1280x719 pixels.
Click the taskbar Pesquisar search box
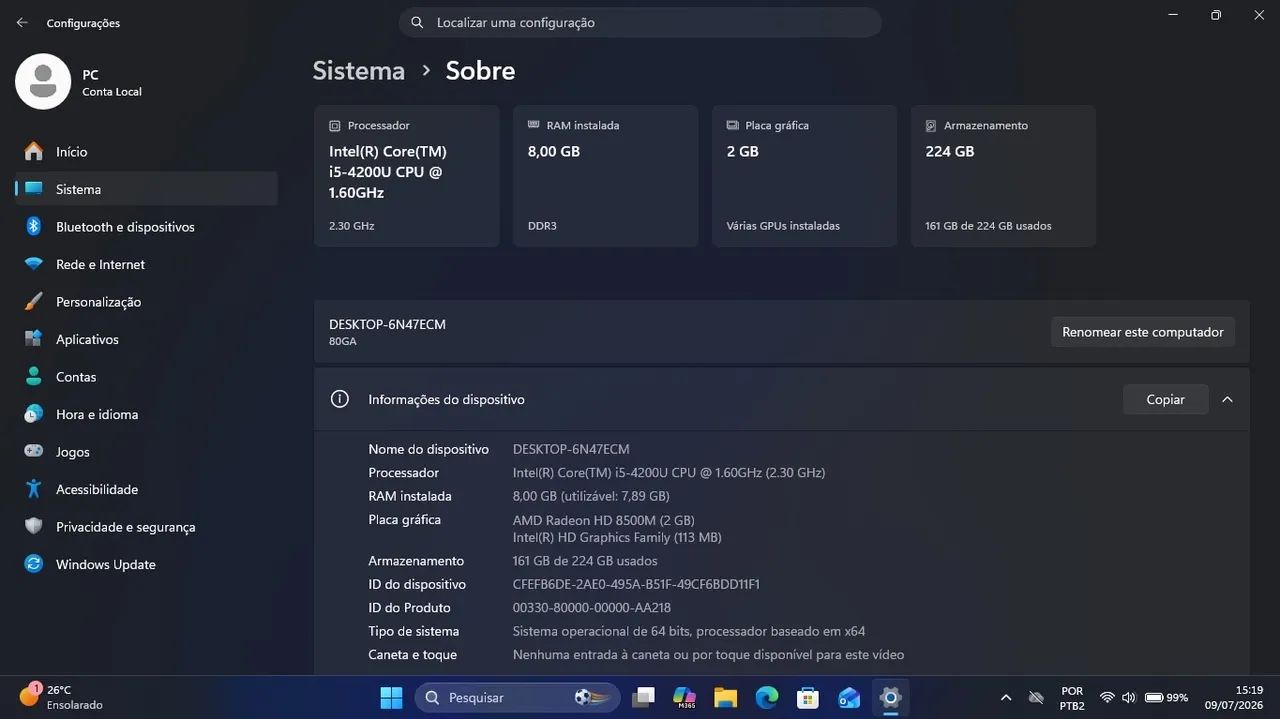coord(516,697)
